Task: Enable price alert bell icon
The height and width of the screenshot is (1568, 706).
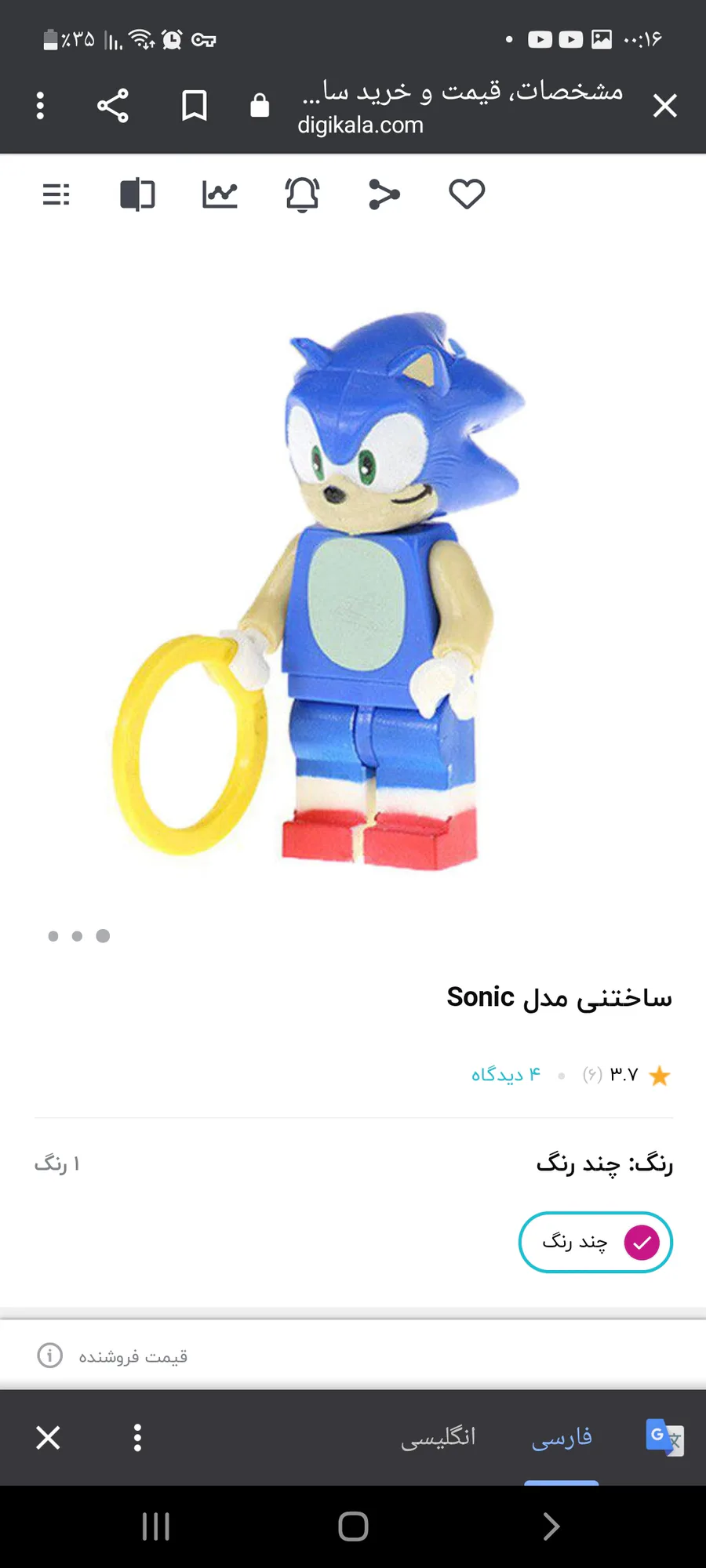Action: (302, 194)
